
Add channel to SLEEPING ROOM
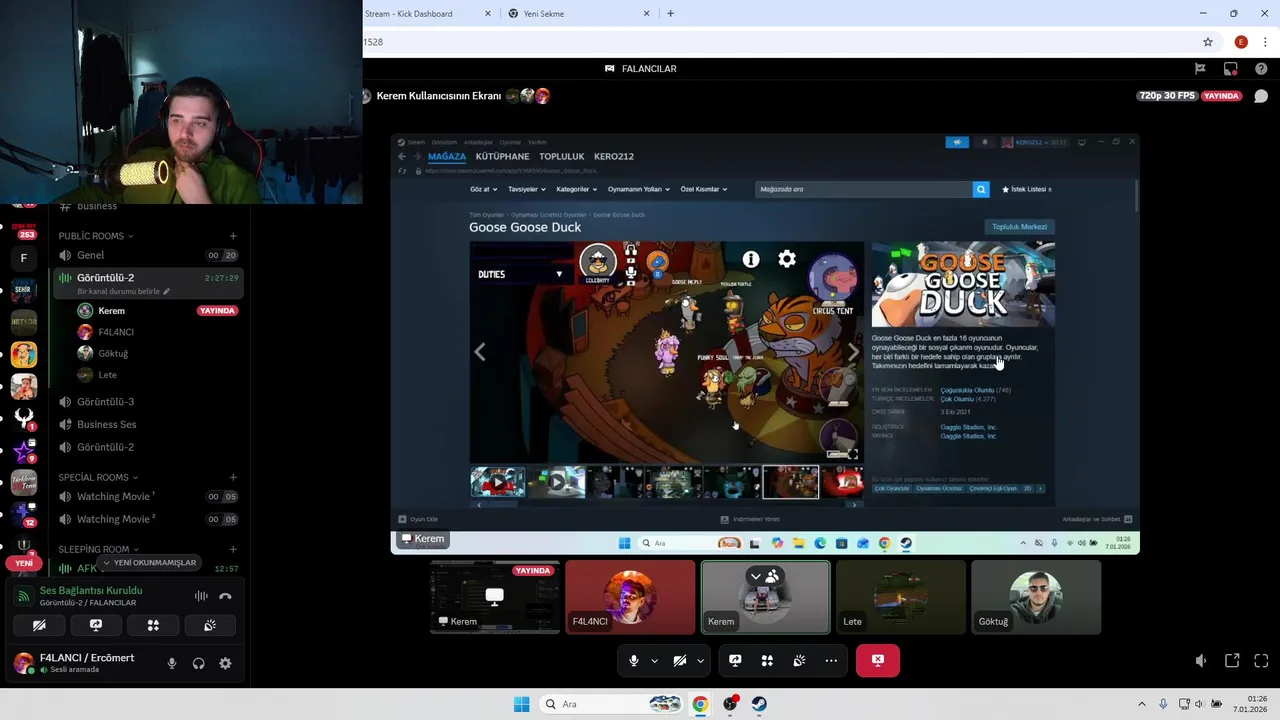[233, 549]
